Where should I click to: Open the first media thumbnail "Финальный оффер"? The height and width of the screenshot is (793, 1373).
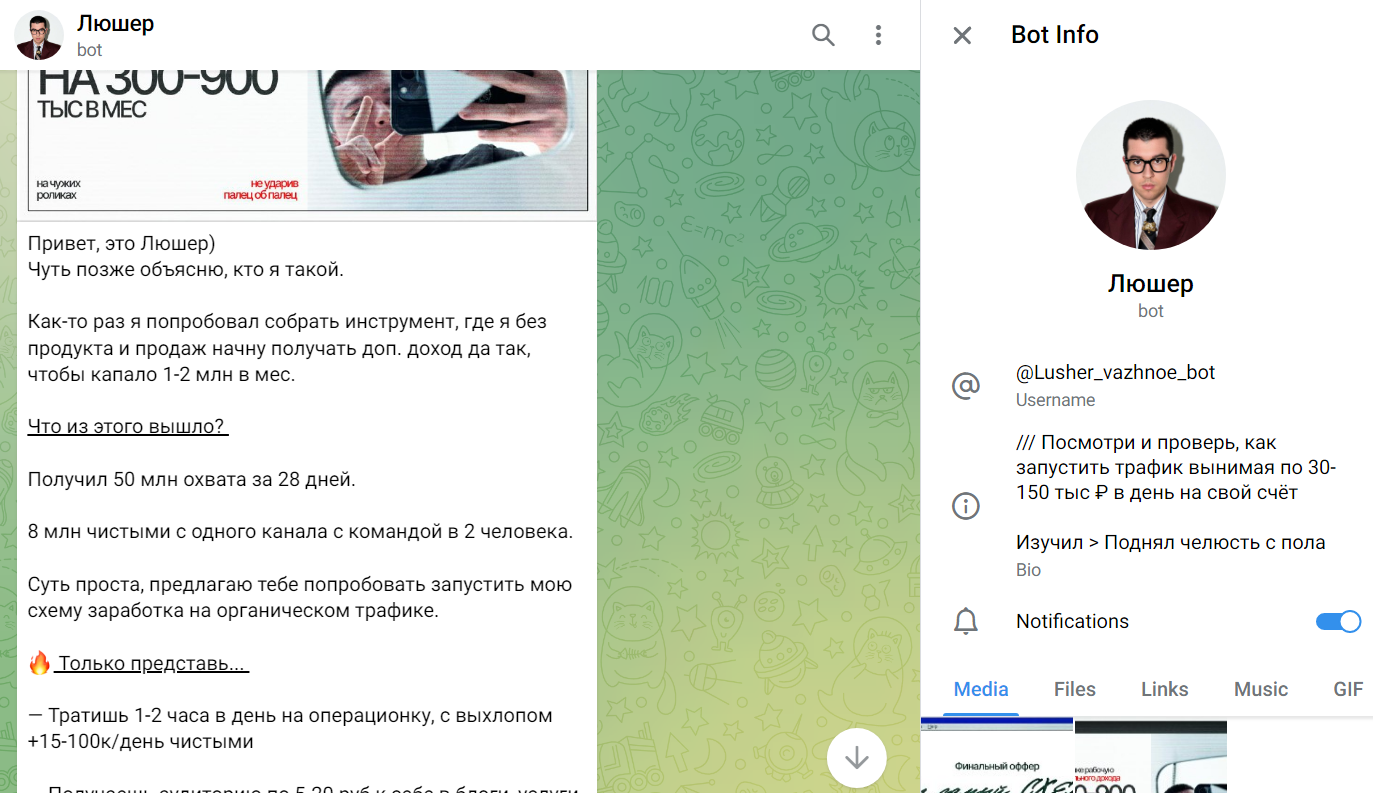(997, 757)
